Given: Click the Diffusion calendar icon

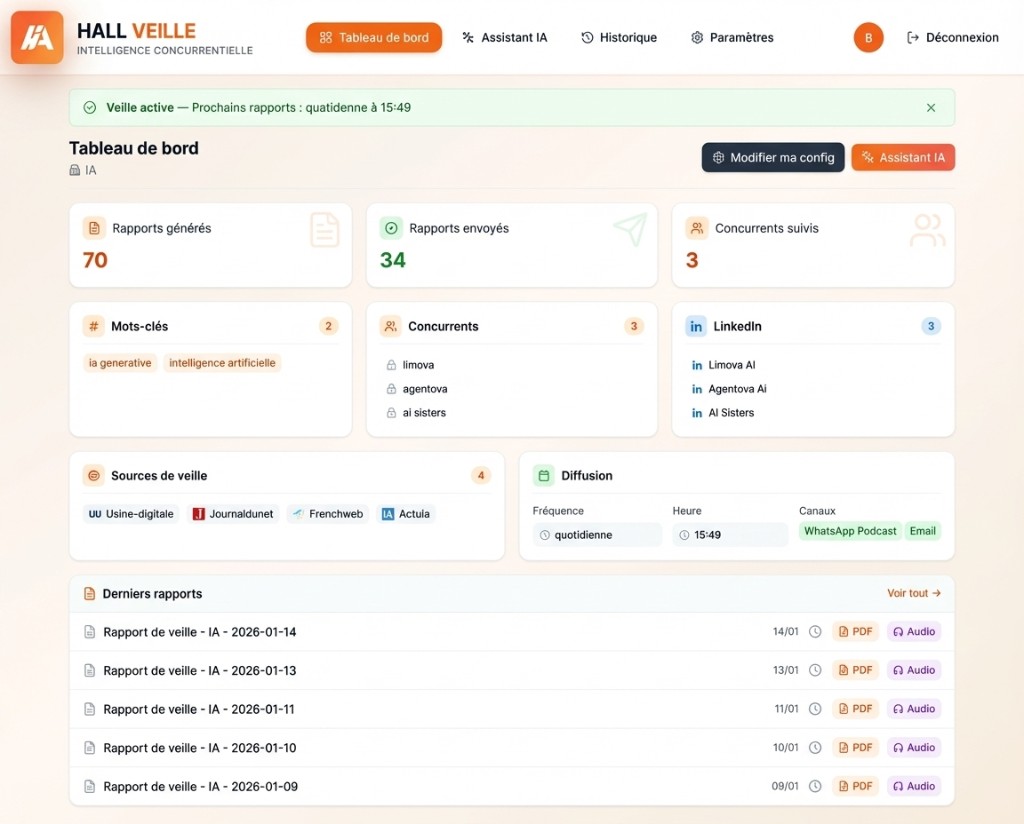Looking at the screenshot, I should tap(543, 475).
